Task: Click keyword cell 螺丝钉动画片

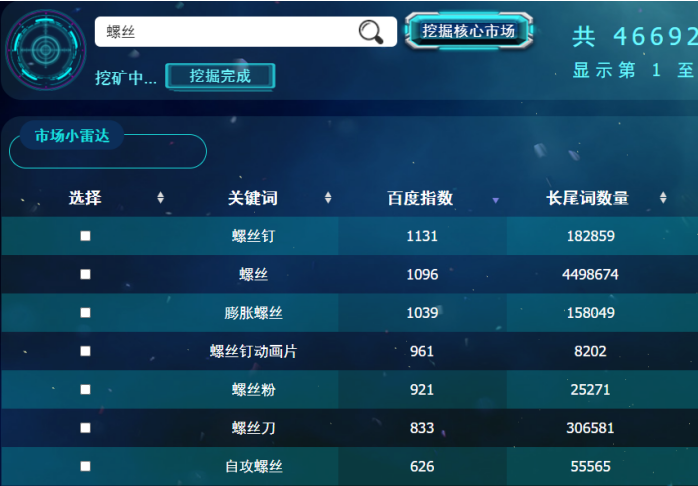Action: point(253,351)
